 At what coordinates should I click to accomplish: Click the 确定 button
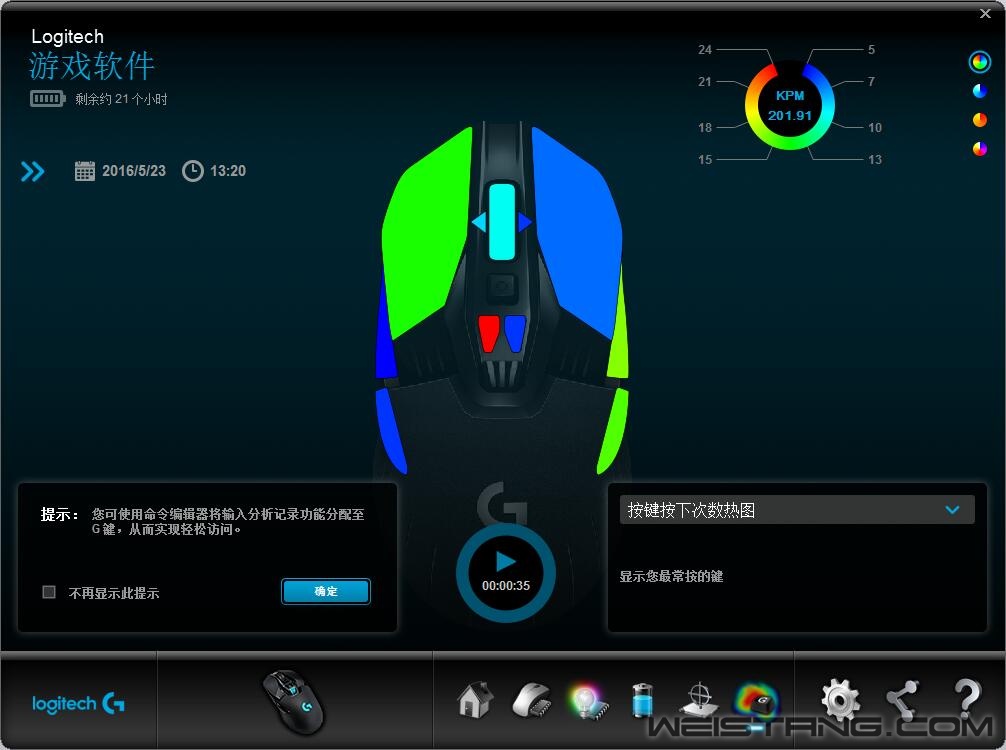(x=326, y=591)
